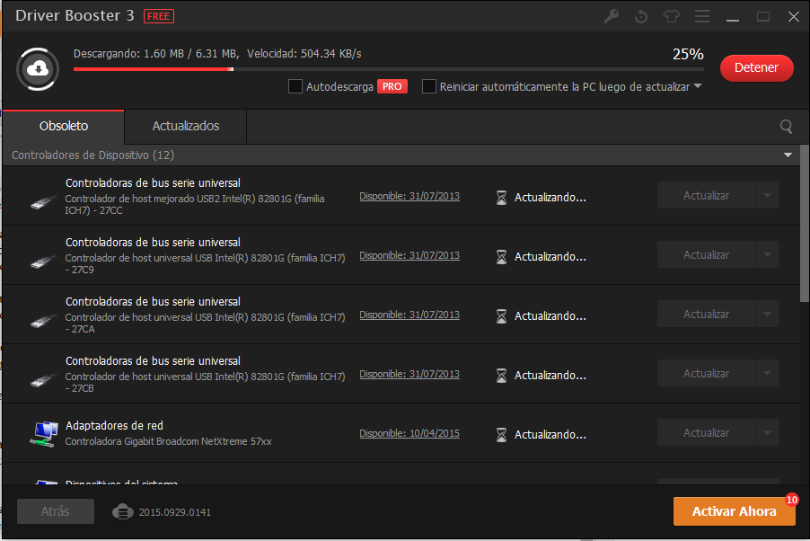Click the database cloud icon beside 2015.0929.0141
Image resolution: width=810 pixels, height=541 pixels.
pyautogui.click(x=122, y=512)
